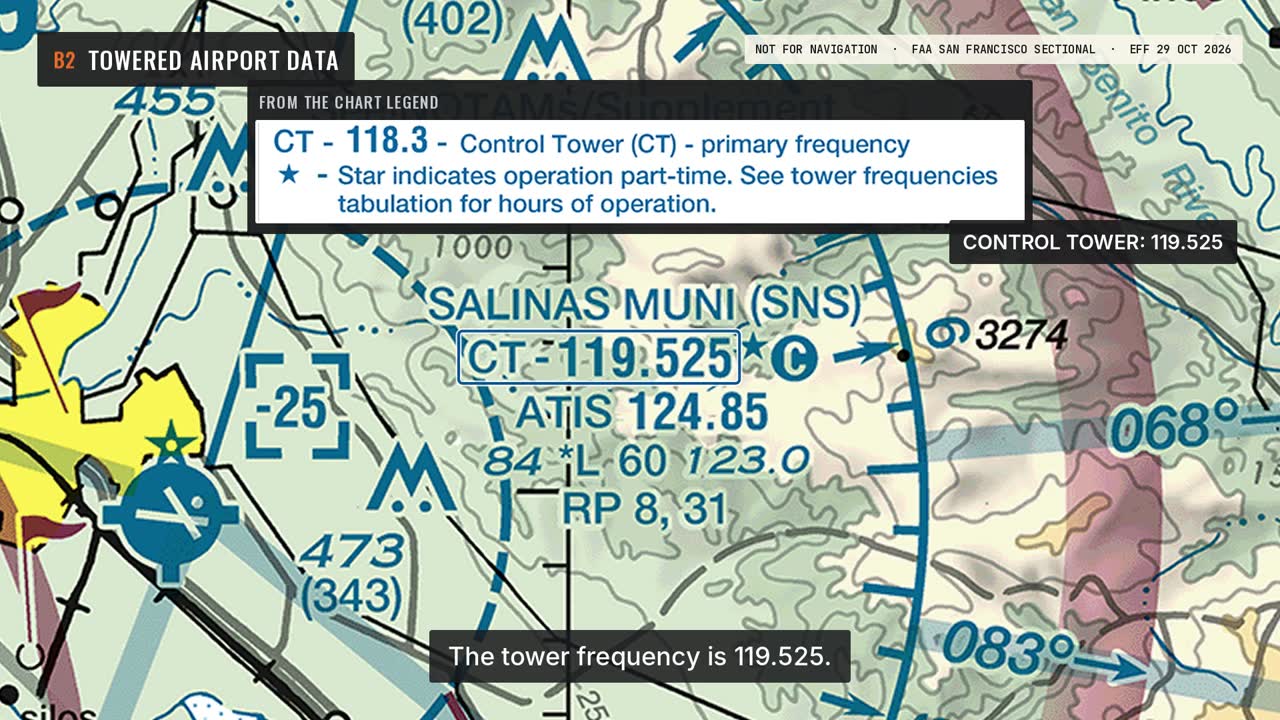
Task: Click the 473 obstacle height value
Action: click(350, 553)
